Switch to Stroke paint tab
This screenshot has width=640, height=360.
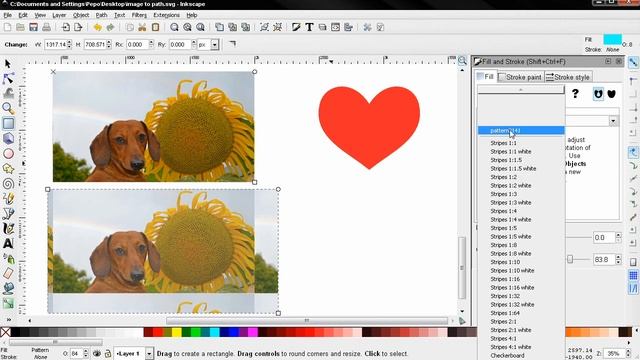[520, 77]
